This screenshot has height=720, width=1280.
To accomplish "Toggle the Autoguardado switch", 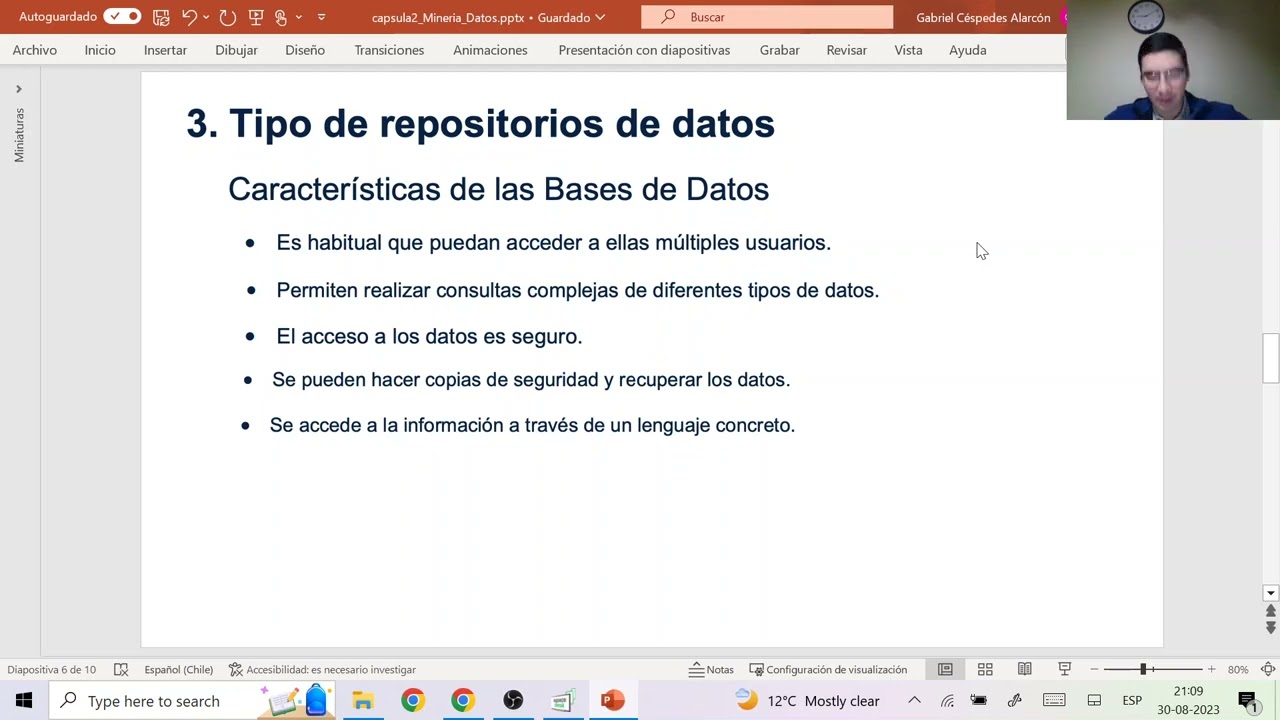I will point(123,17).
